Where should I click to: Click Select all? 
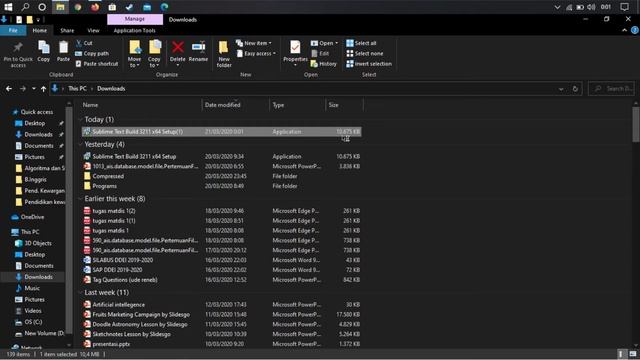pyautogui.click(x=361, y=43)
